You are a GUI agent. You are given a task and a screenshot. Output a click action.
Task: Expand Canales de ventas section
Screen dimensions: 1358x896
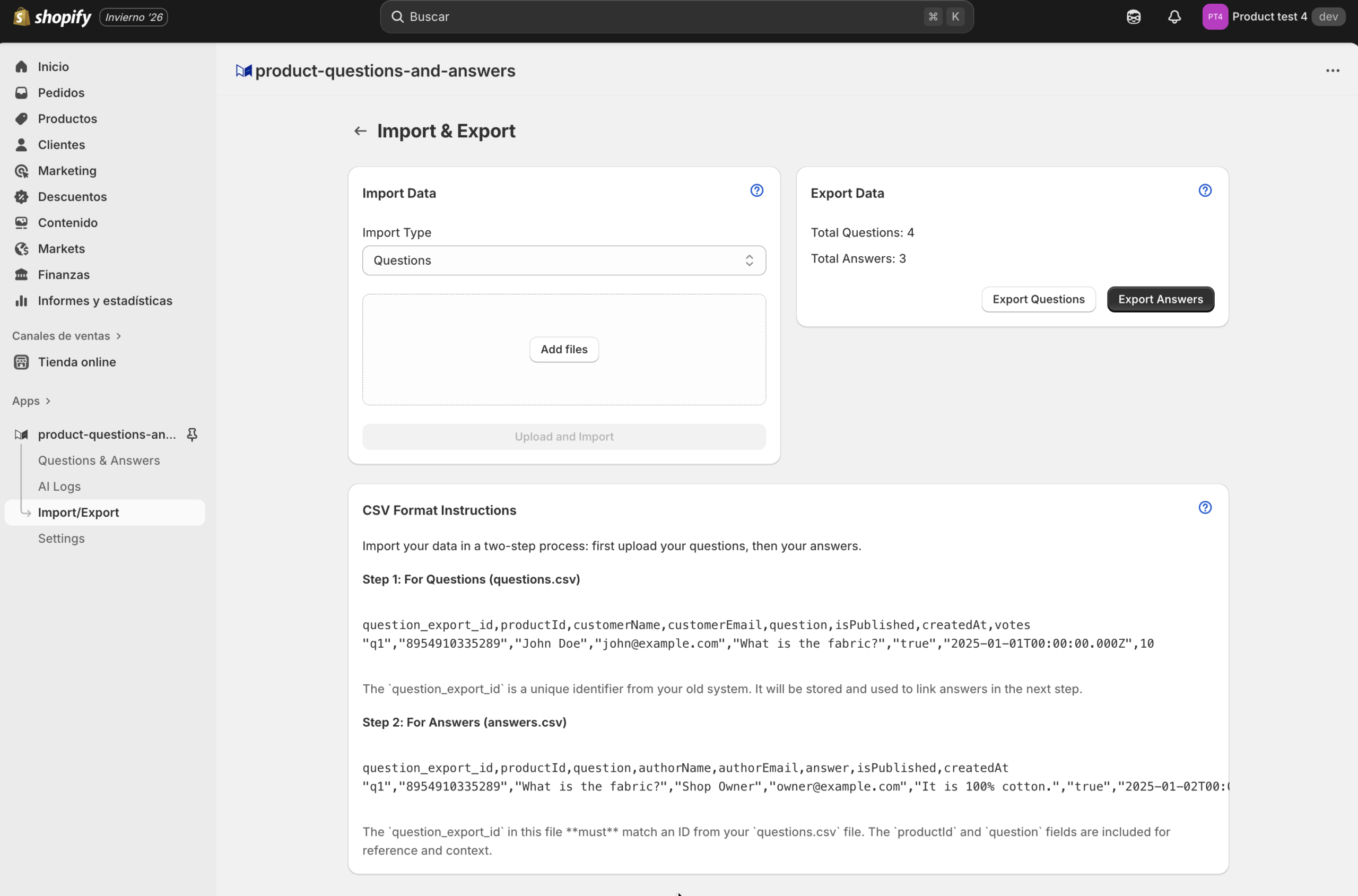pos(118,336)
